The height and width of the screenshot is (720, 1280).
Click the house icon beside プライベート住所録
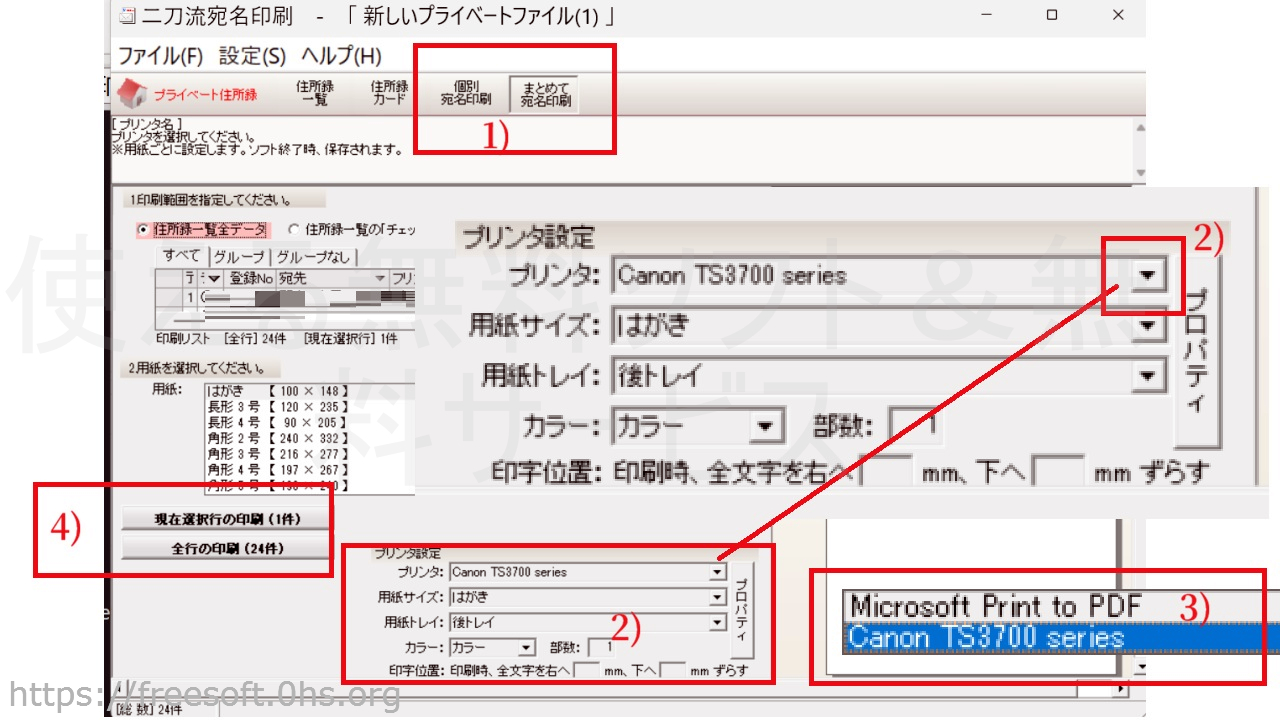tap(132, 94)
